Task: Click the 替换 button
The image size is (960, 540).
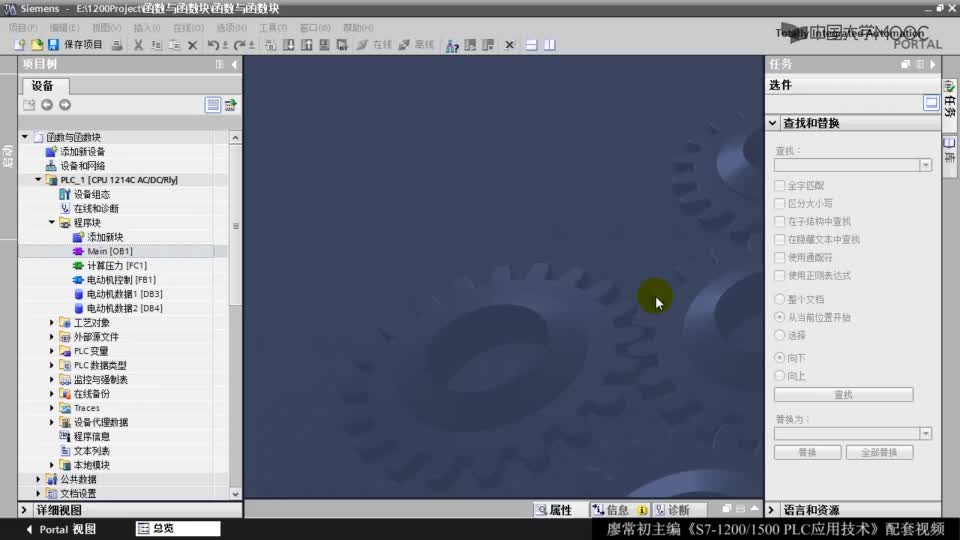Action: (807, 452)
